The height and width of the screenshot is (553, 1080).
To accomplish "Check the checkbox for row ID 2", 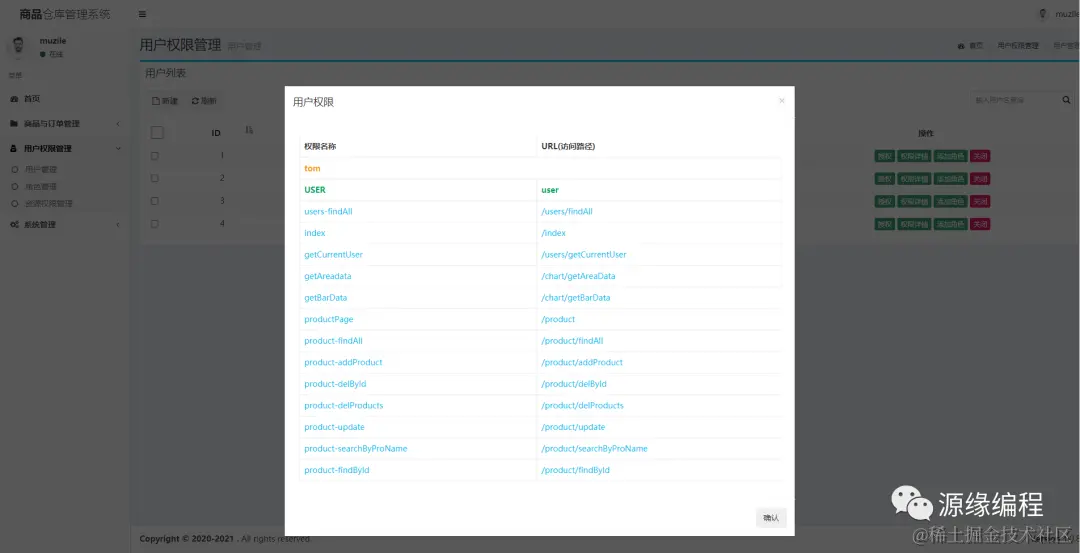I will coord(155,178).
